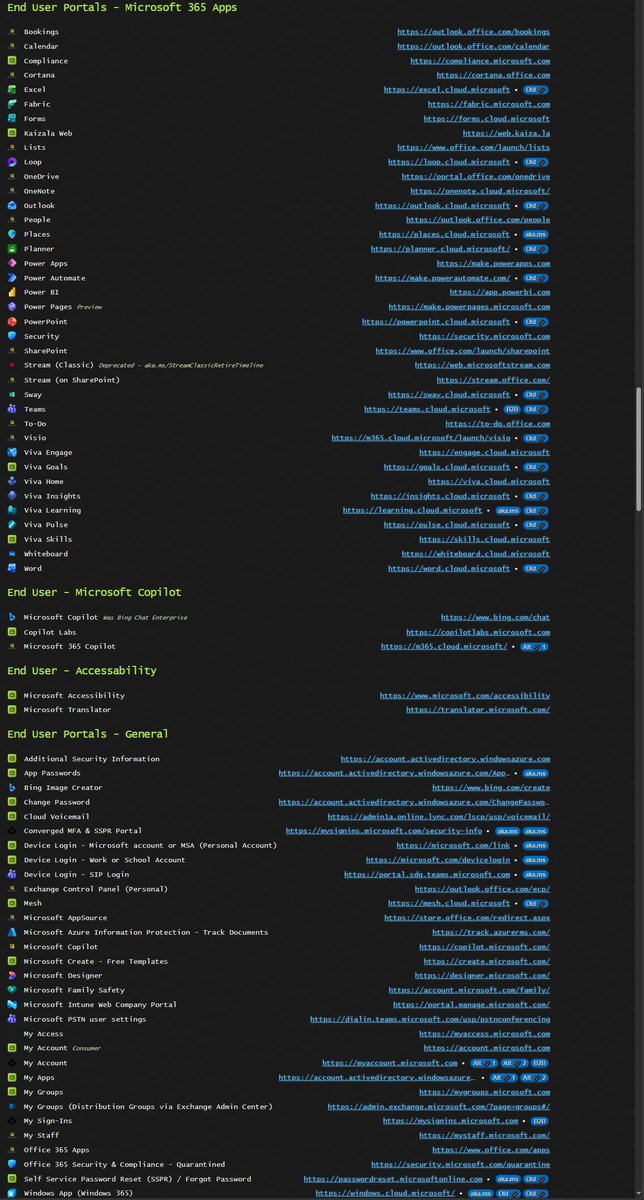Click the Viva Pulse icon
The width and height of the screenshot is (644, 1200).
(x=12, y=525)
